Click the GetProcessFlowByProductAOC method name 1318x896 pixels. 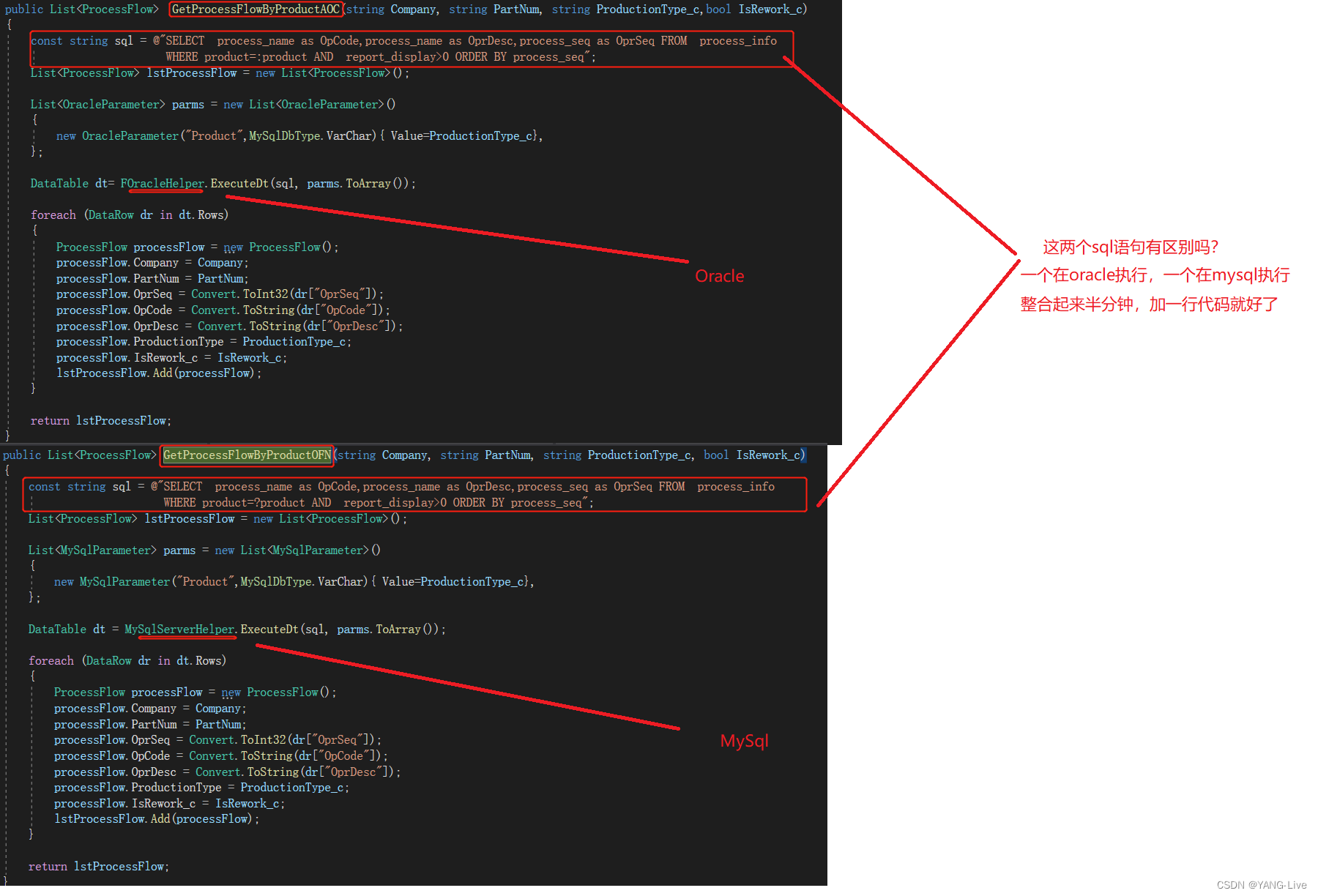pyautogui.click(x=256, y=10)
